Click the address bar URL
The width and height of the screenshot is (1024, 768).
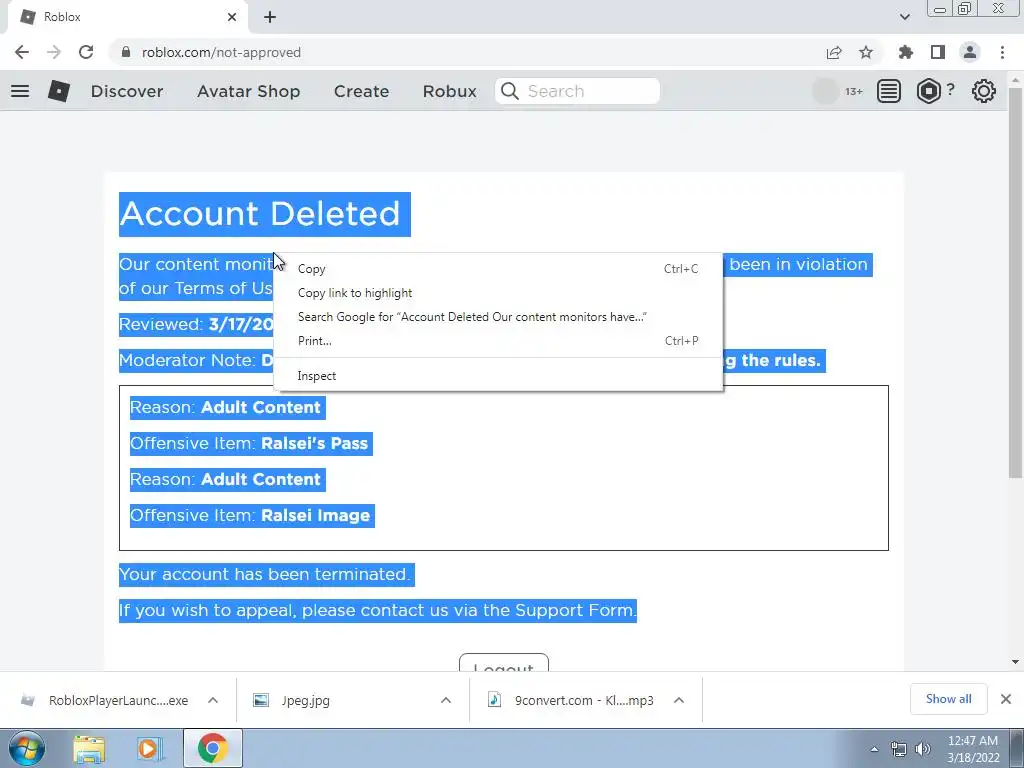pyautogui.click(x=221, y=52)
